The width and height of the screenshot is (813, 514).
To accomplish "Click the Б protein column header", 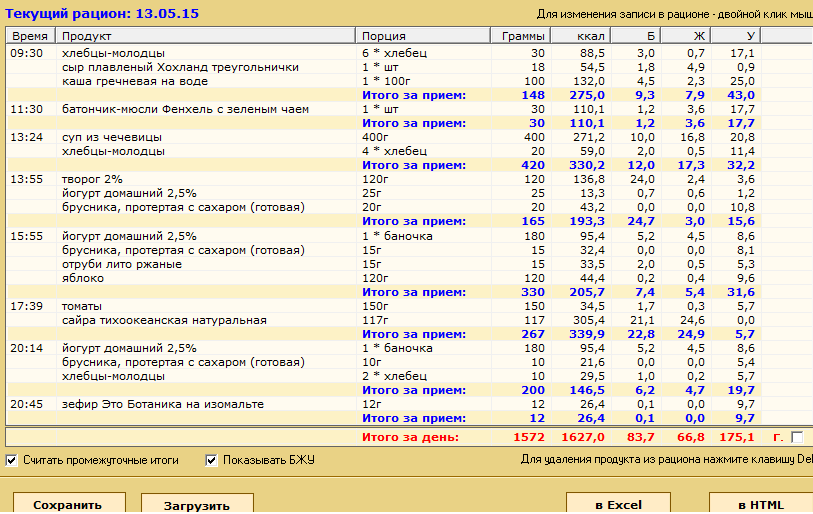I will 636,36.
